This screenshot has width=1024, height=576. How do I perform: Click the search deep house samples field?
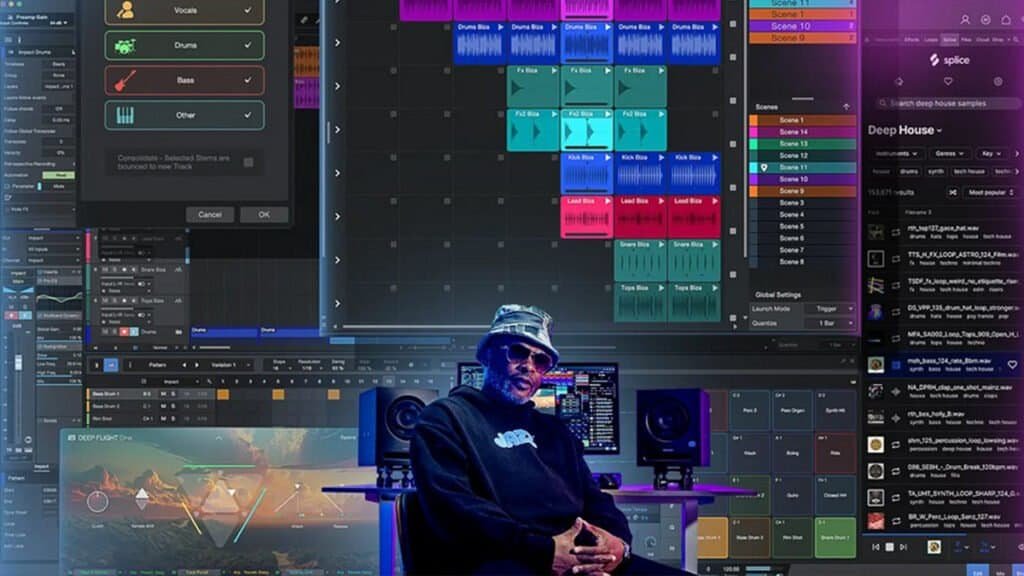click(940, 103)
